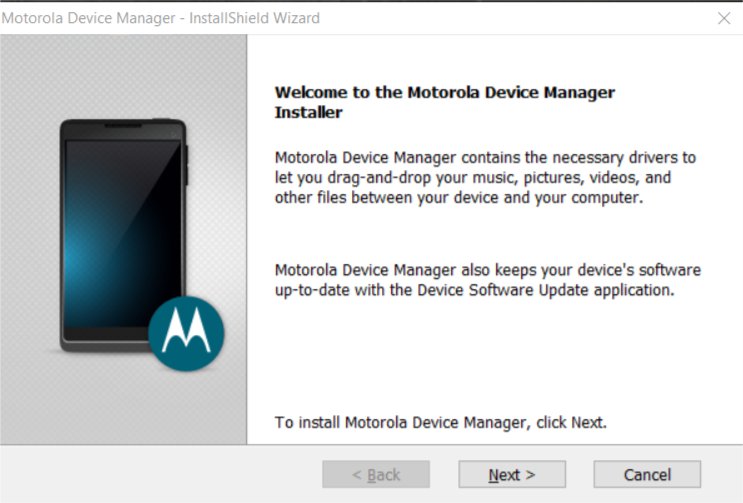743x503 pixels.
Task: Click the Motorola M logo badge
Action: click(x=186, y=333)
